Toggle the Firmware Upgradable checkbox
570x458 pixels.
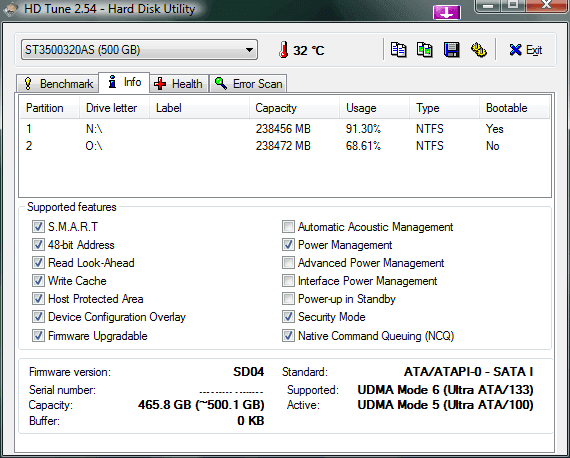(x=38, y=335)
